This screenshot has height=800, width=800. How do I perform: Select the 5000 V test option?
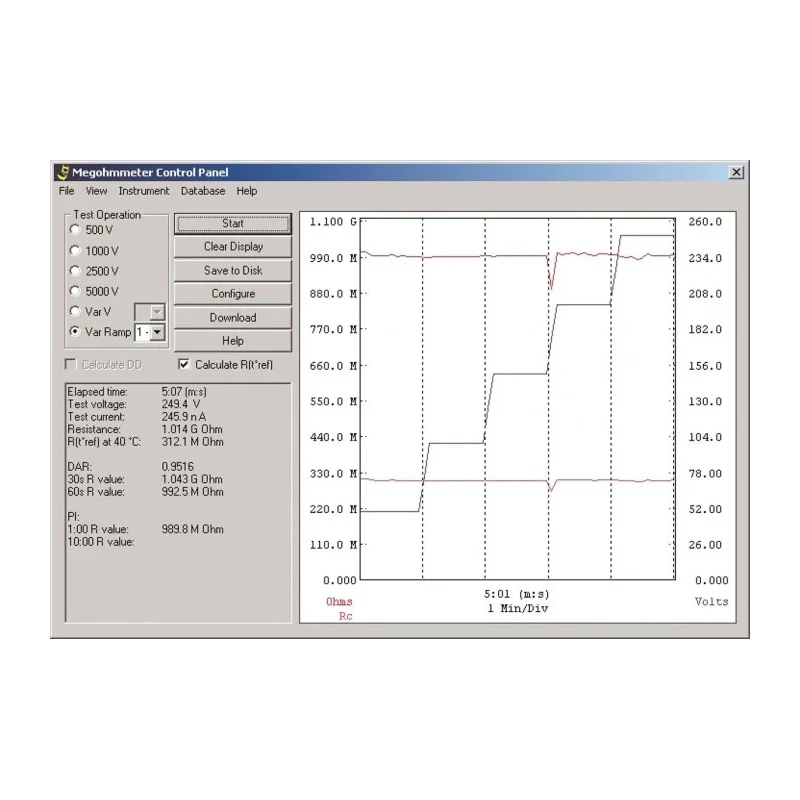(75, 291)
